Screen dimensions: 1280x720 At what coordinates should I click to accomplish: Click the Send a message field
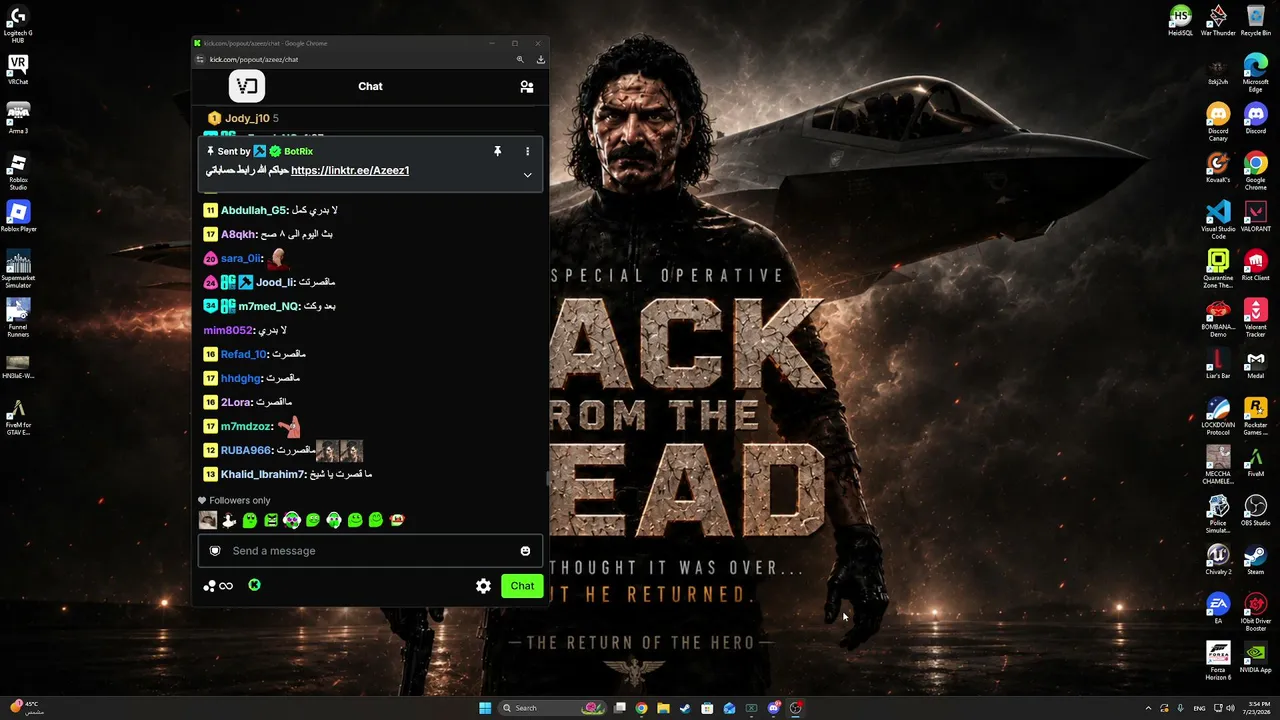(370, 551)
